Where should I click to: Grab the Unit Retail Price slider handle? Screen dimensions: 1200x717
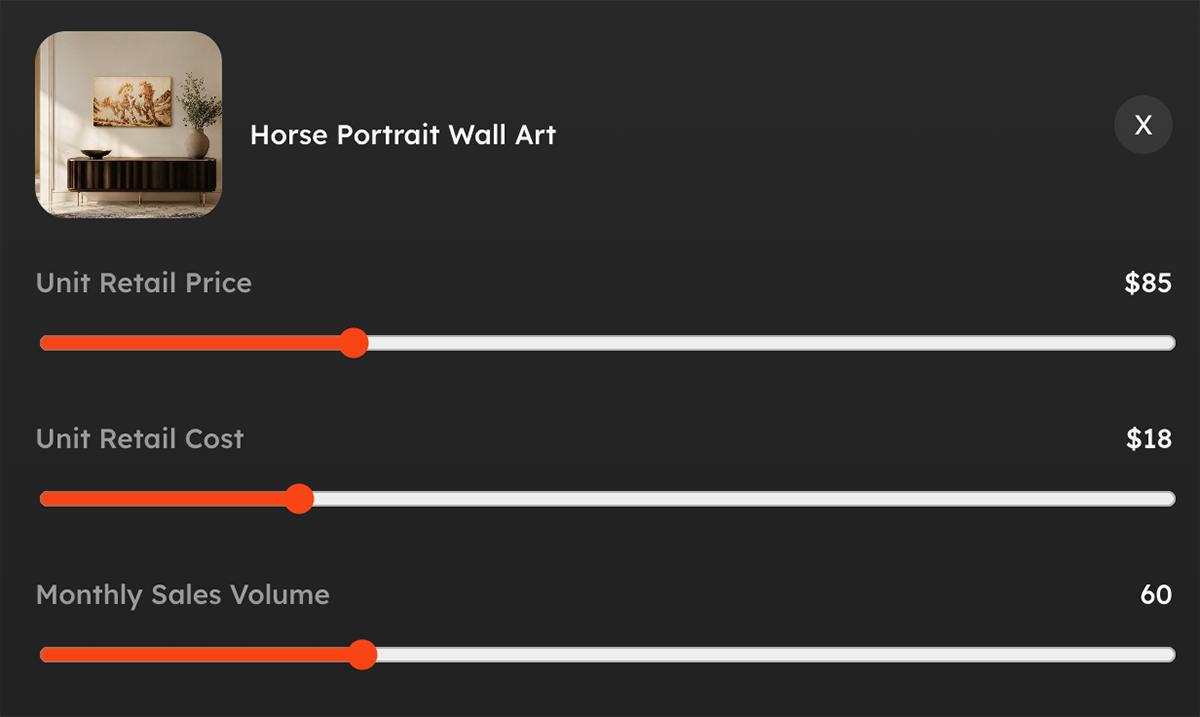pyautogui.click(x=353, y=343)
